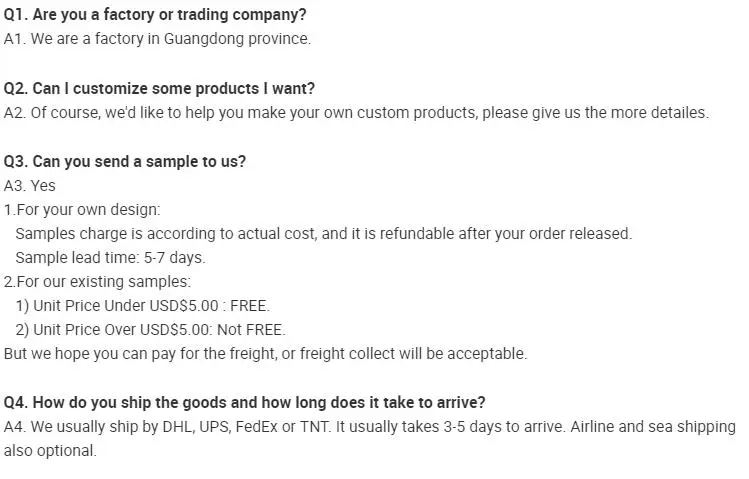This screenshot has height=479, width=749.
Task: Select the "1.For your own design:" line
Action: click(82, 210)
